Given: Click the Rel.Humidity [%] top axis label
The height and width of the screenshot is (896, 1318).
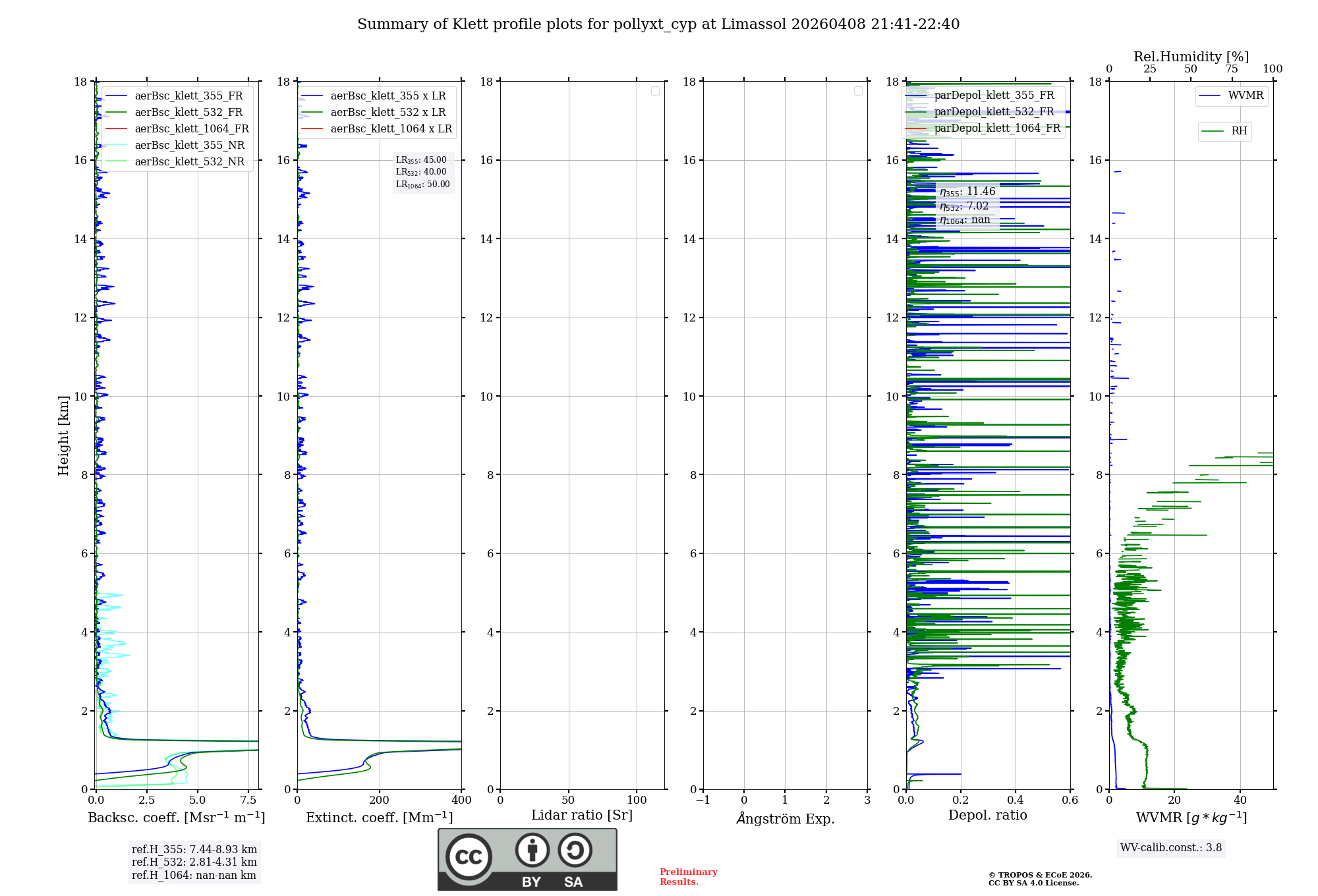Looking at the screenshot, I should pyautogui.click(x=1191, y=57).
